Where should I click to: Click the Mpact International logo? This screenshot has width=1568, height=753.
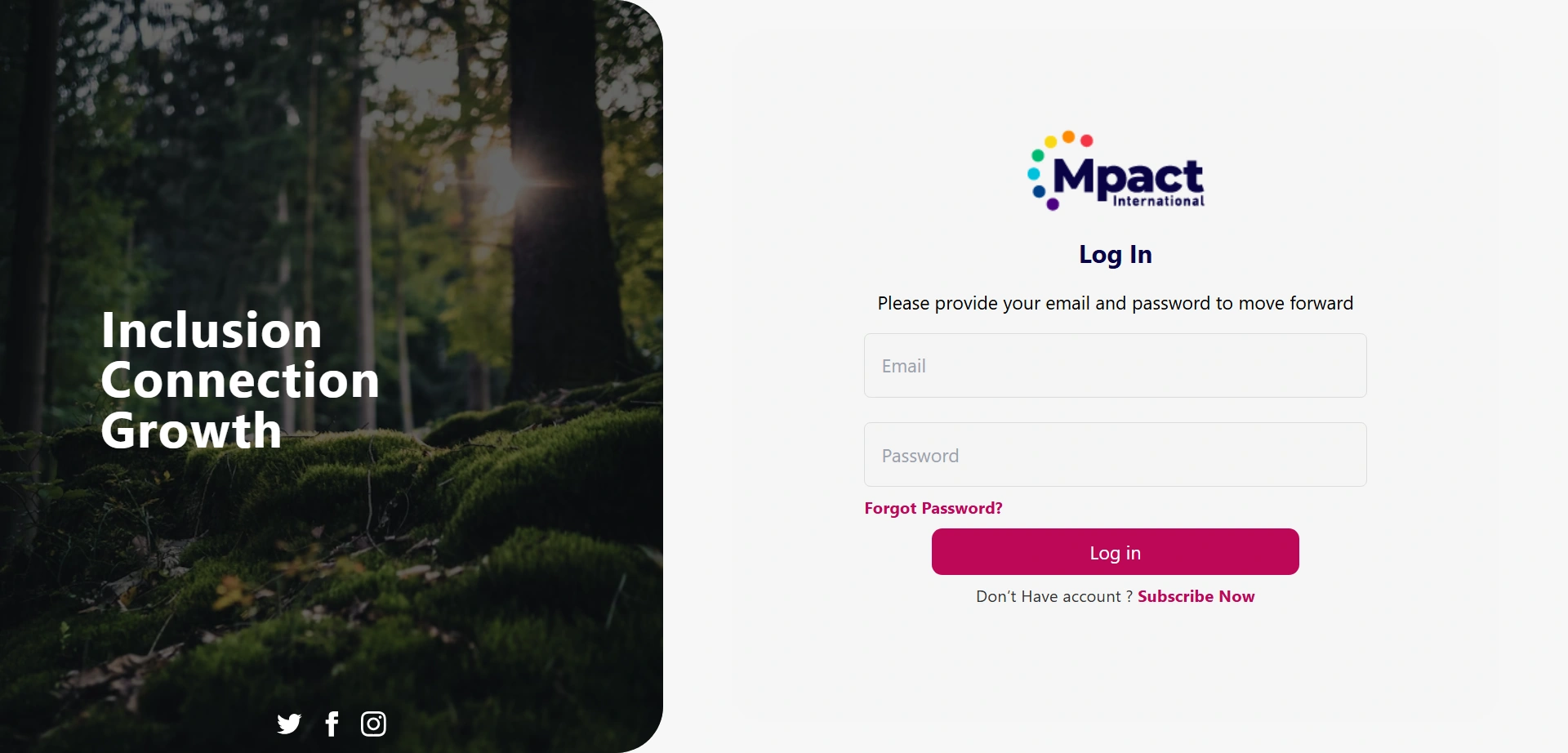tap(1116, 171)
